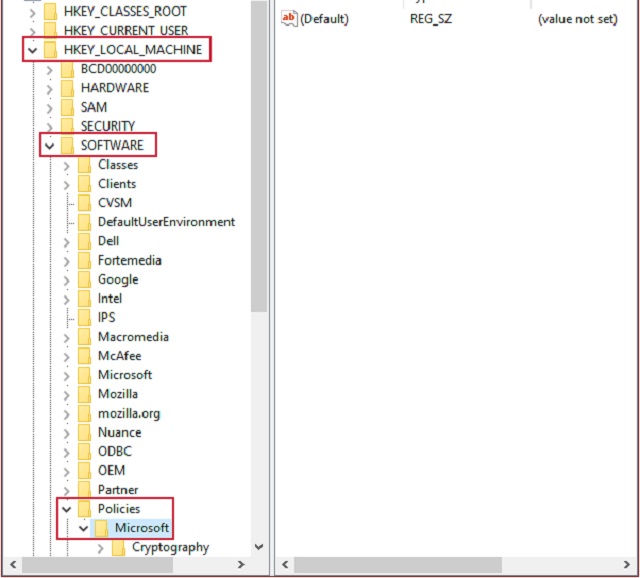Expand the Google key chevron
The image size is (640, 578).
pos(67,280)
